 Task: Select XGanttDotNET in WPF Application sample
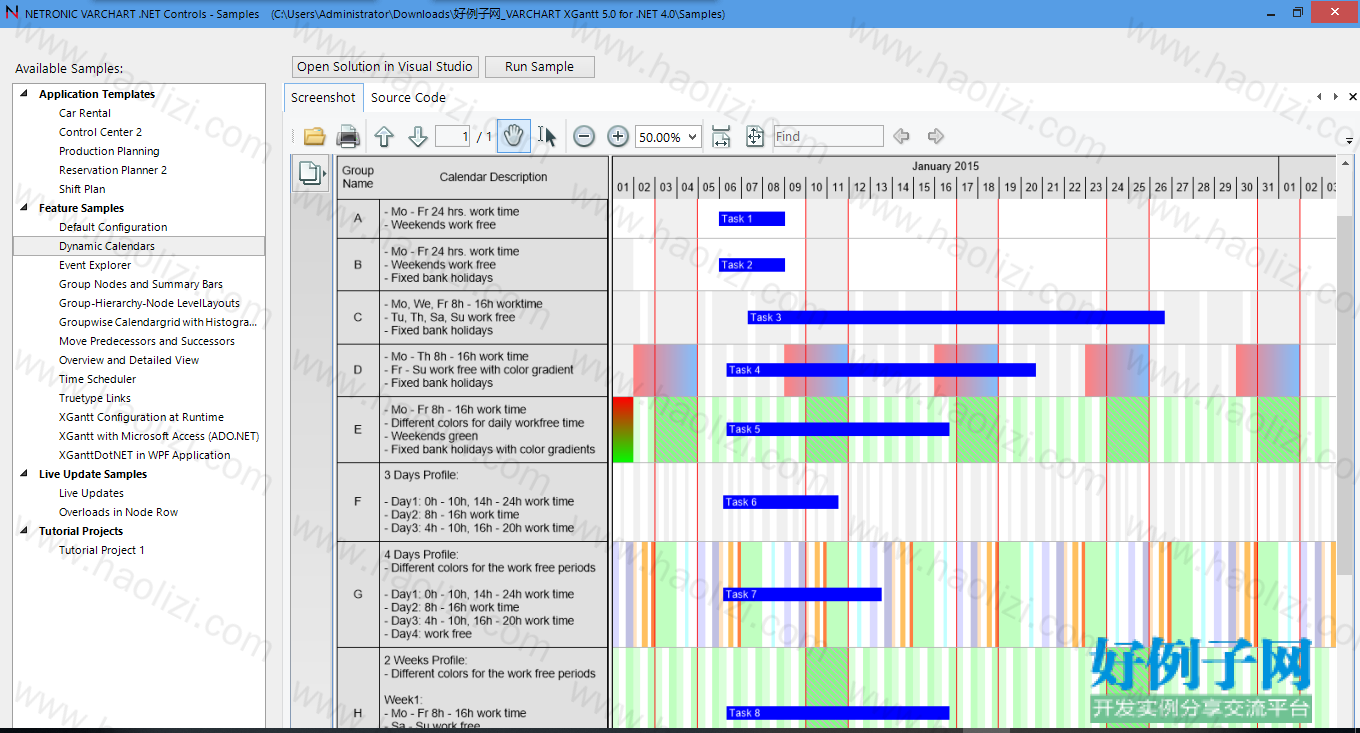click(144, 455)
